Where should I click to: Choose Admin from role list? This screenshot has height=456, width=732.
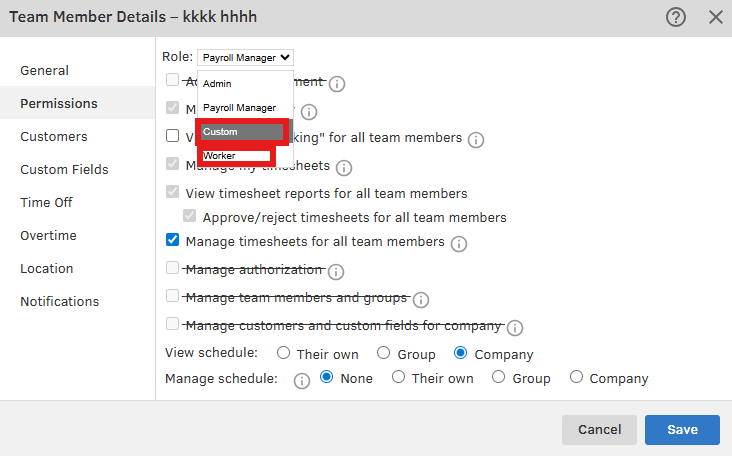pos(218,84)
